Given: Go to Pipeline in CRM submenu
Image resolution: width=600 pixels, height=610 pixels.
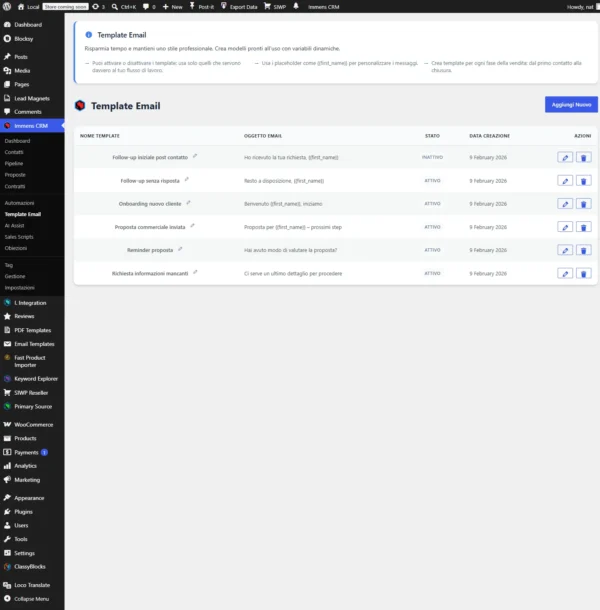Looking at the screenshot, I should (x=14, y=163).
